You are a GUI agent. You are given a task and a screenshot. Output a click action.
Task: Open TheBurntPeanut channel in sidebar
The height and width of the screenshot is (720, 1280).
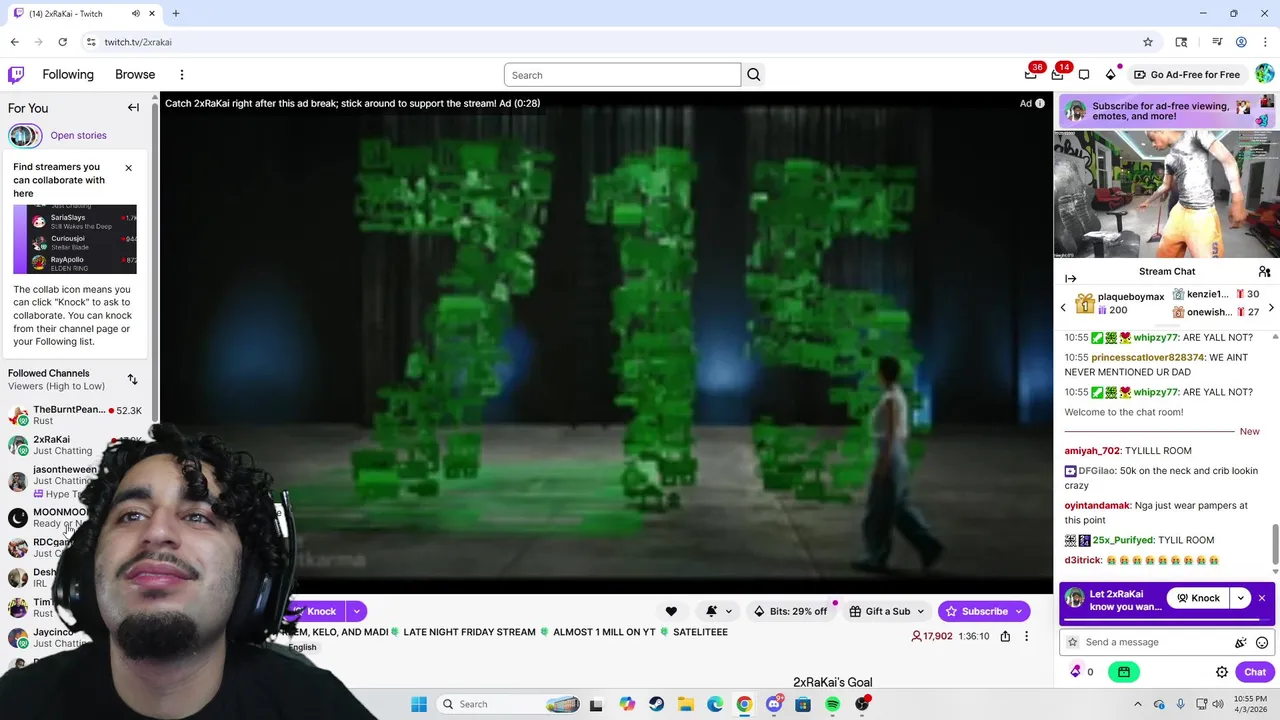click(x=75, y=415)
